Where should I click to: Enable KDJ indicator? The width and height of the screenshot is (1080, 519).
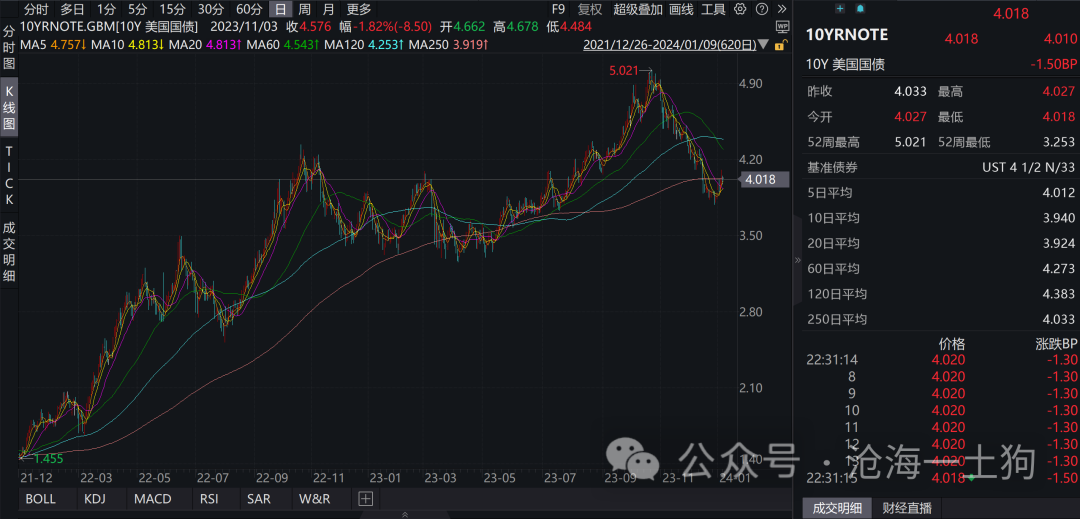[96, 498]
